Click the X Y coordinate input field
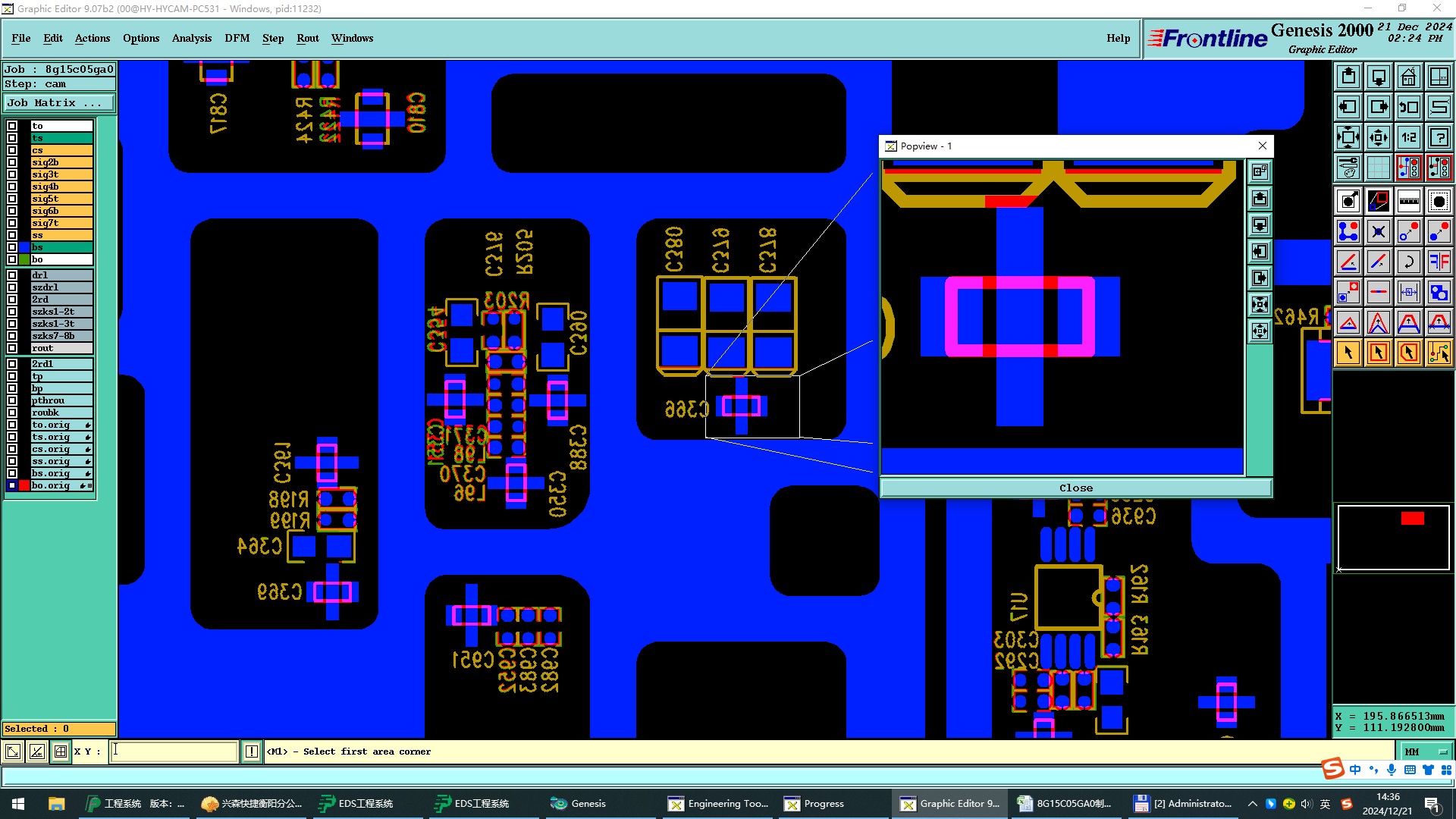1456x819 pixels. pos(174,752)
